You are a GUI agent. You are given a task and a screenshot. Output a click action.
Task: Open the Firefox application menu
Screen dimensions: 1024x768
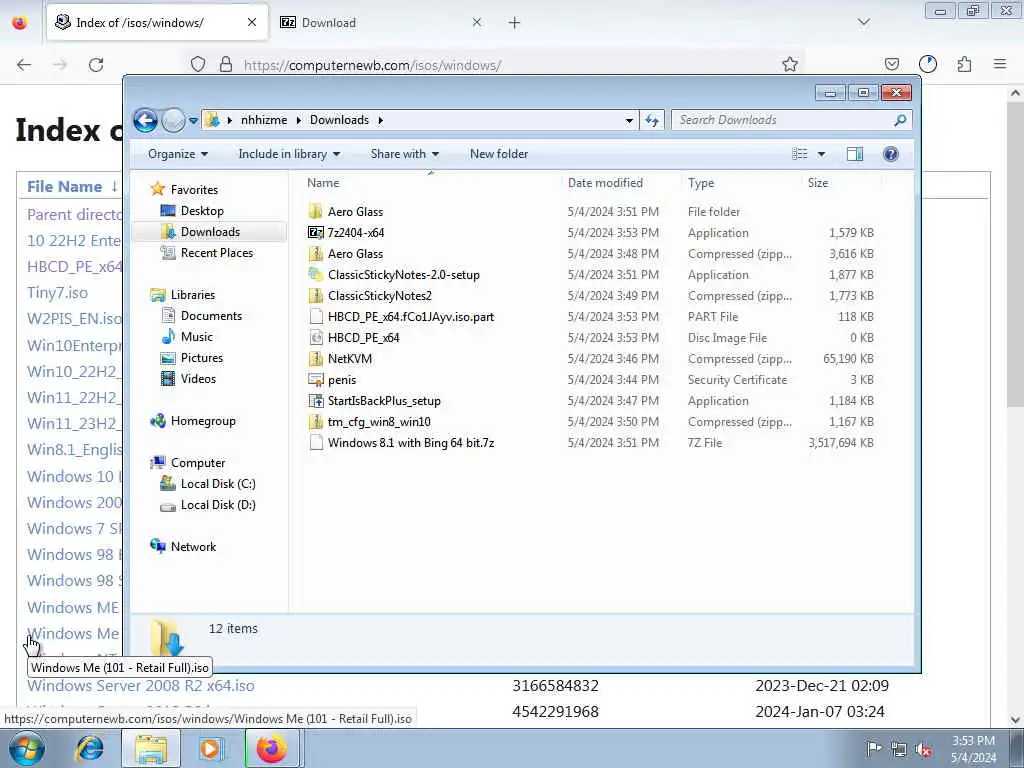(x=1000, y=64)
